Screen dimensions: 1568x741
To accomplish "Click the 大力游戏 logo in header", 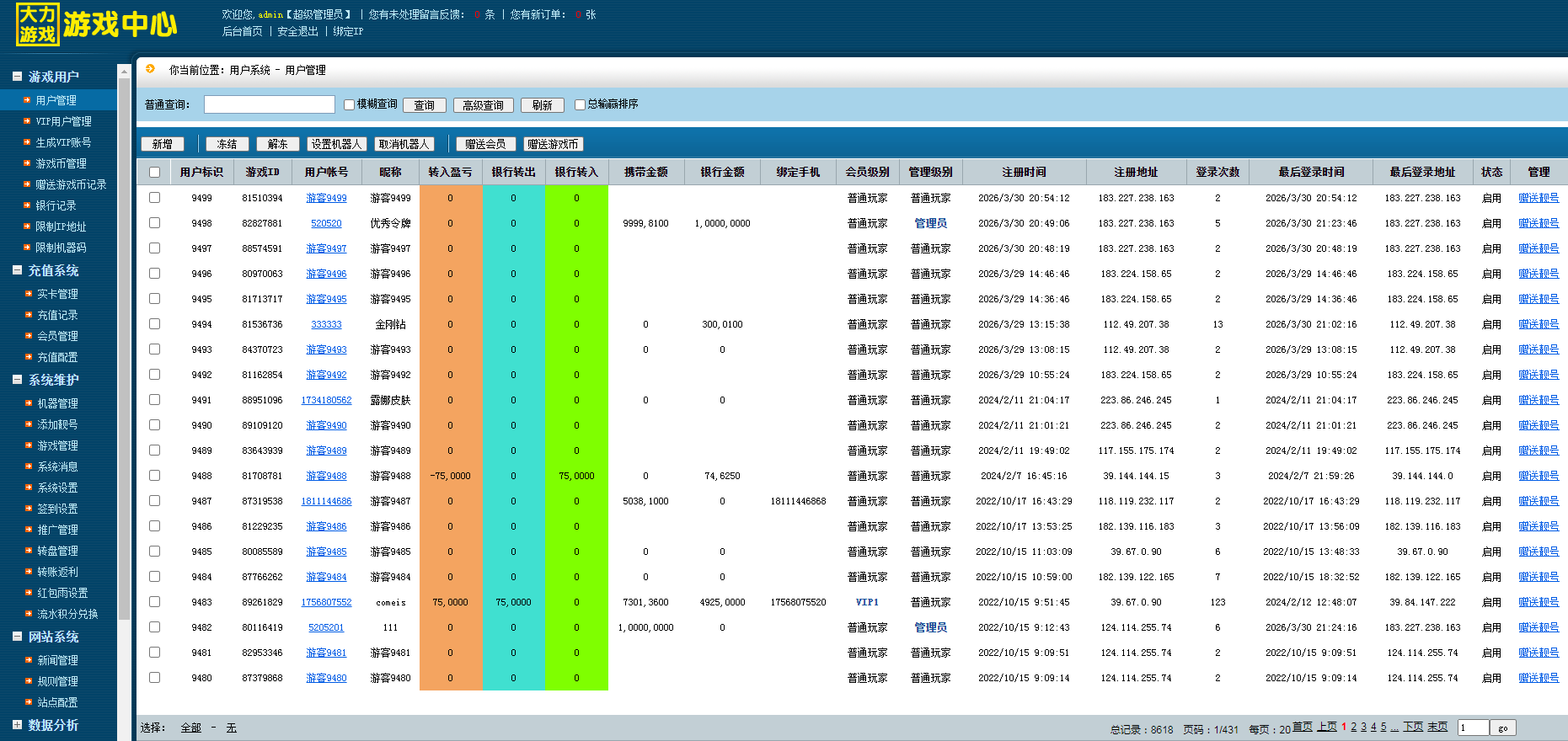I will 38,25.
